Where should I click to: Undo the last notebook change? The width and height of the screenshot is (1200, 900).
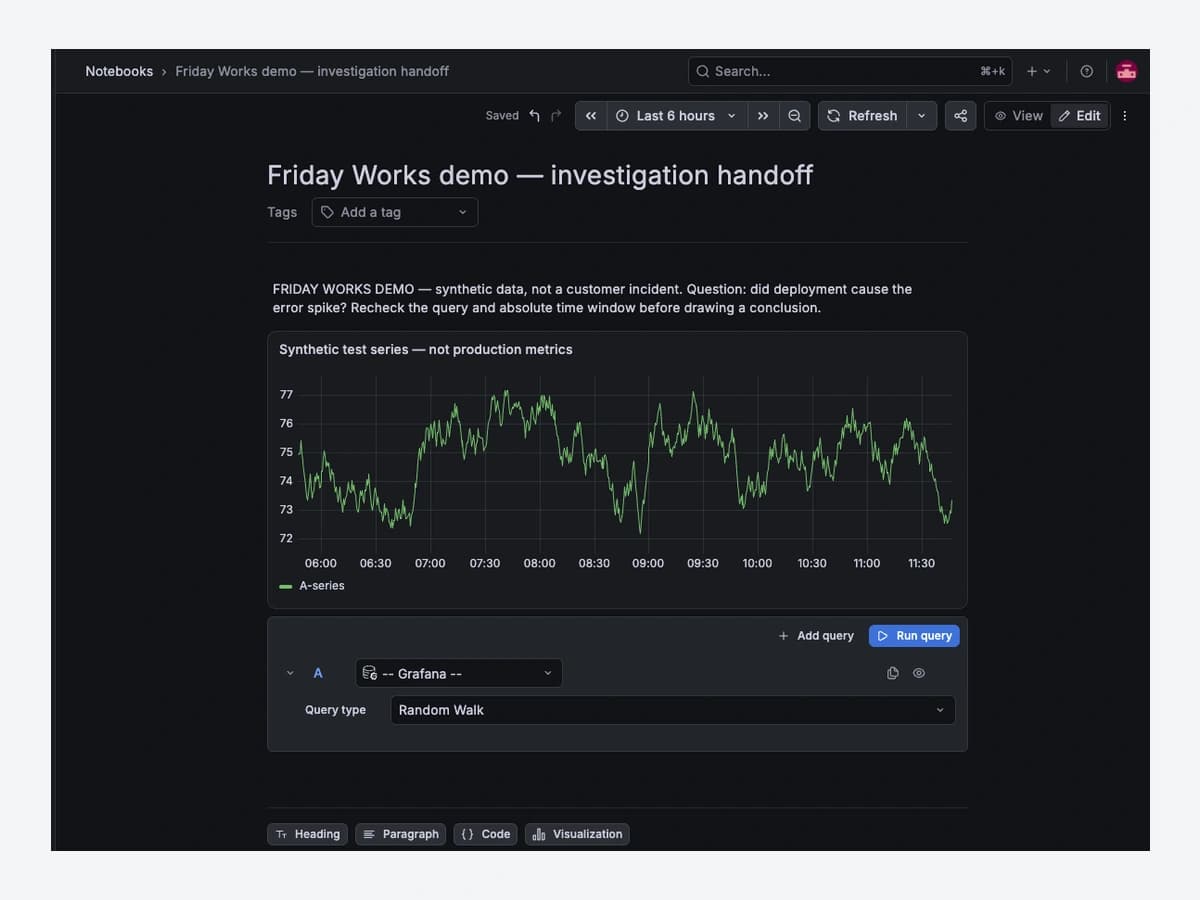(x=534, y=116)
